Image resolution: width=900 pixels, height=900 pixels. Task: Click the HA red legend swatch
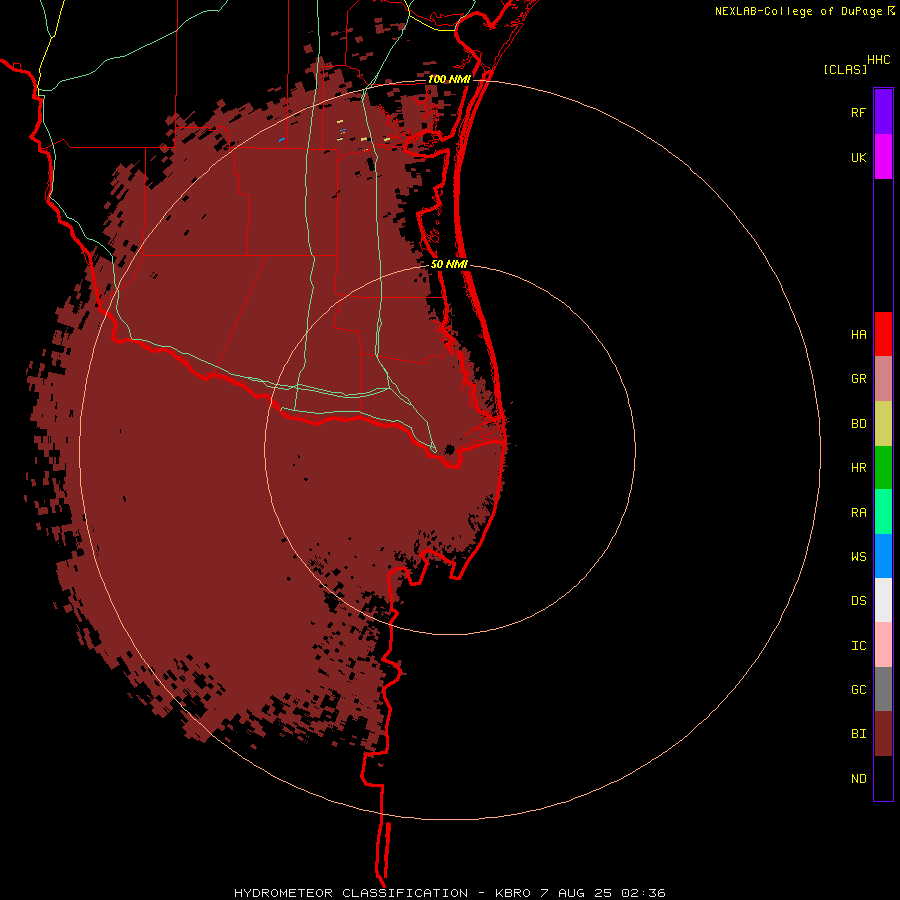883,334
